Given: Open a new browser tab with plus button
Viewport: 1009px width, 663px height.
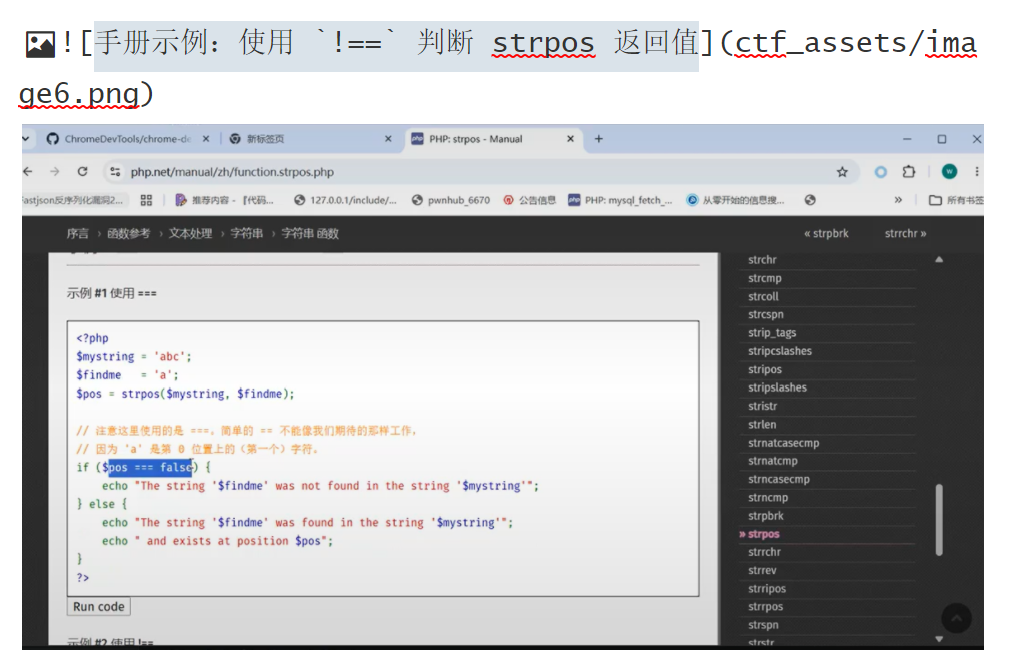Looking at the screenshot, I should [x=598, y=138].
